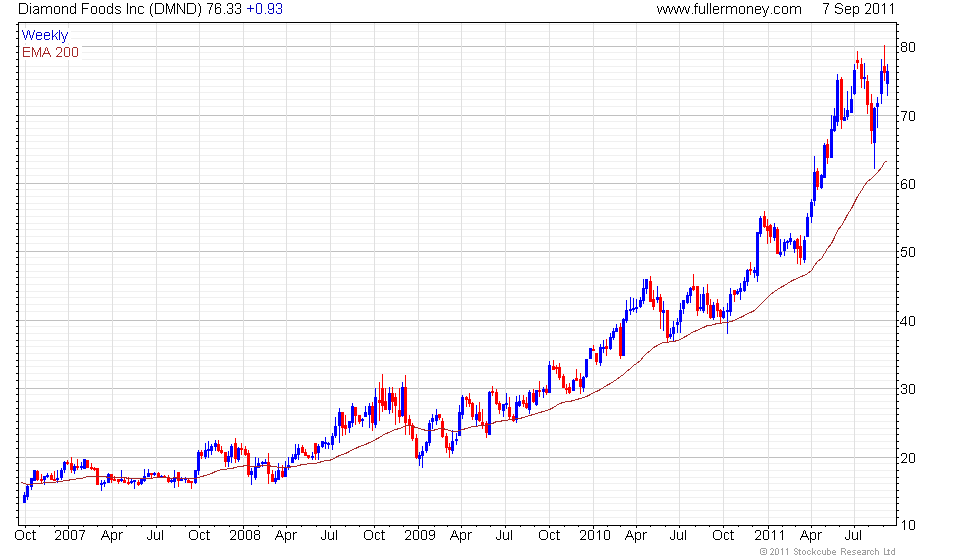Click the 2011 label on time axis
Viewport: 980px width, 560px height.
tap(769, 535)
